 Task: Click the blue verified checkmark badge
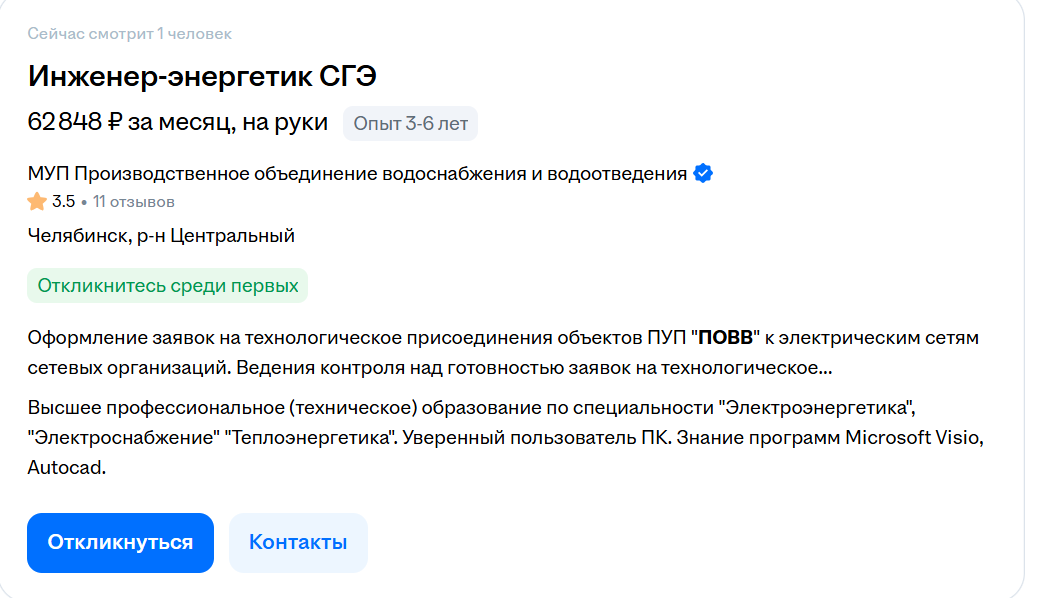(x=703, y=174)
